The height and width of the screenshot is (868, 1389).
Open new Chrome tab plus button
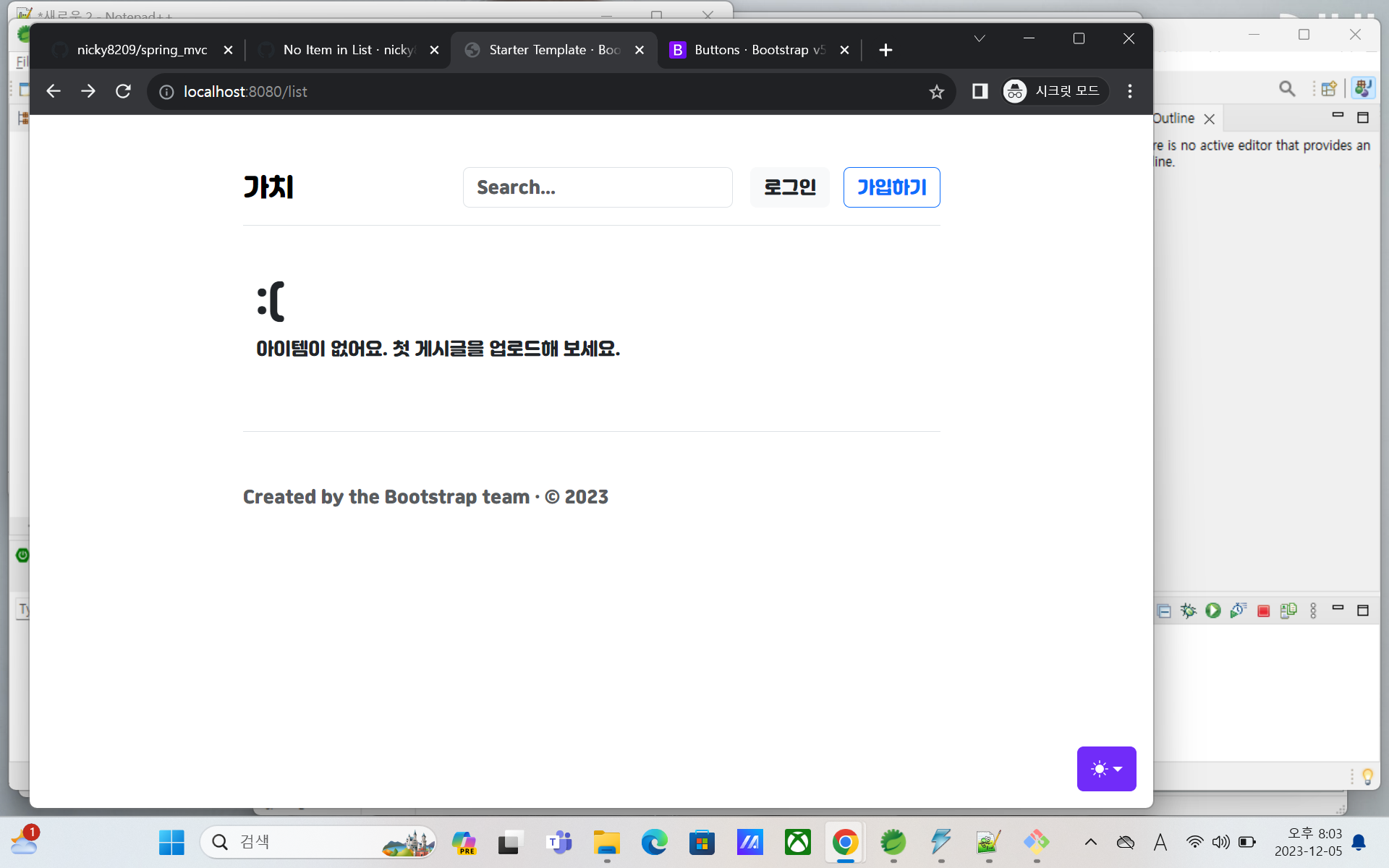pos(885,50)
